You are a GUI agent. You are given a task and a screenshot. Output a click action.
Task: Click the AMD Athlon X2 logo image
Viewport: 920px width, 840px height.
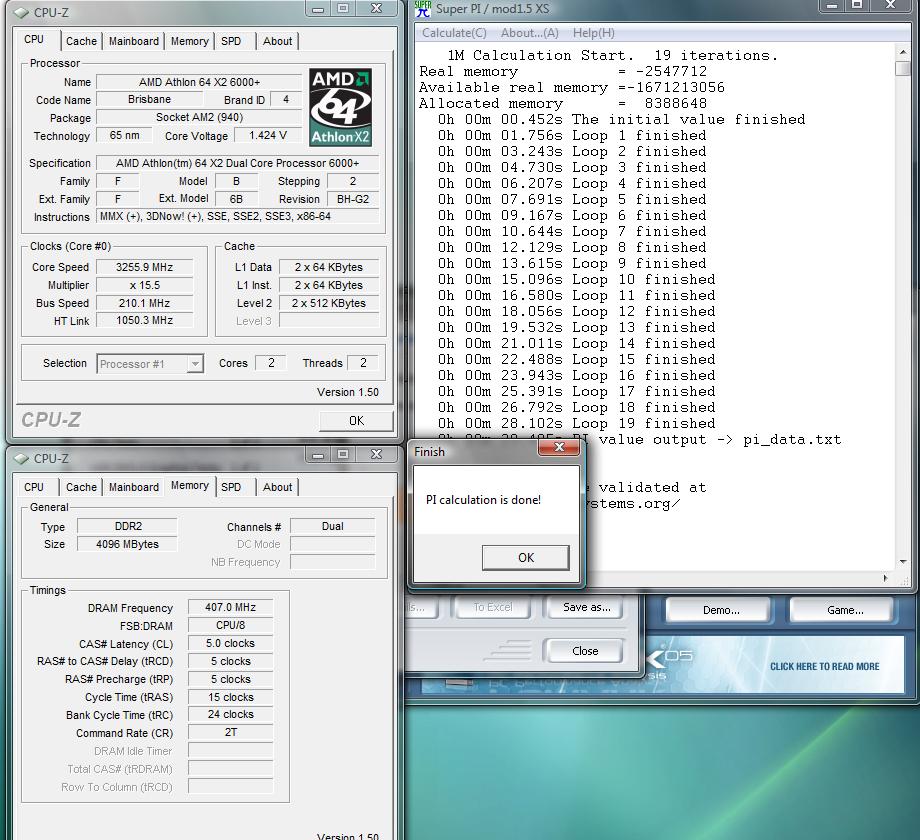340,107
